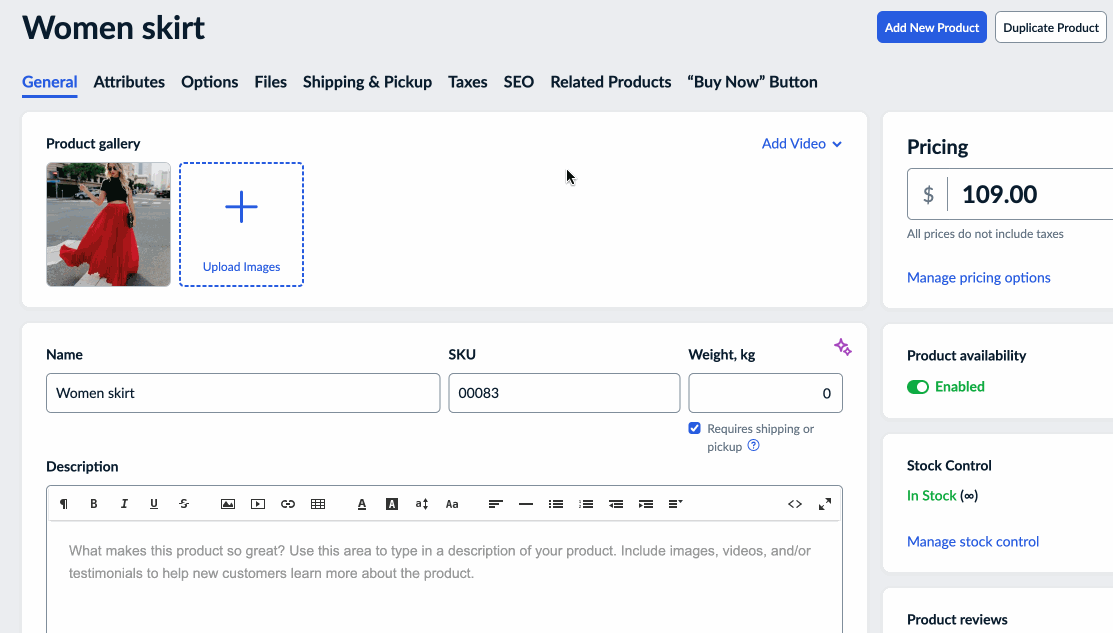Toggle italic formatting in description editor
The height and width of the screenshot is (633, 1113).
tap(124, 504)
